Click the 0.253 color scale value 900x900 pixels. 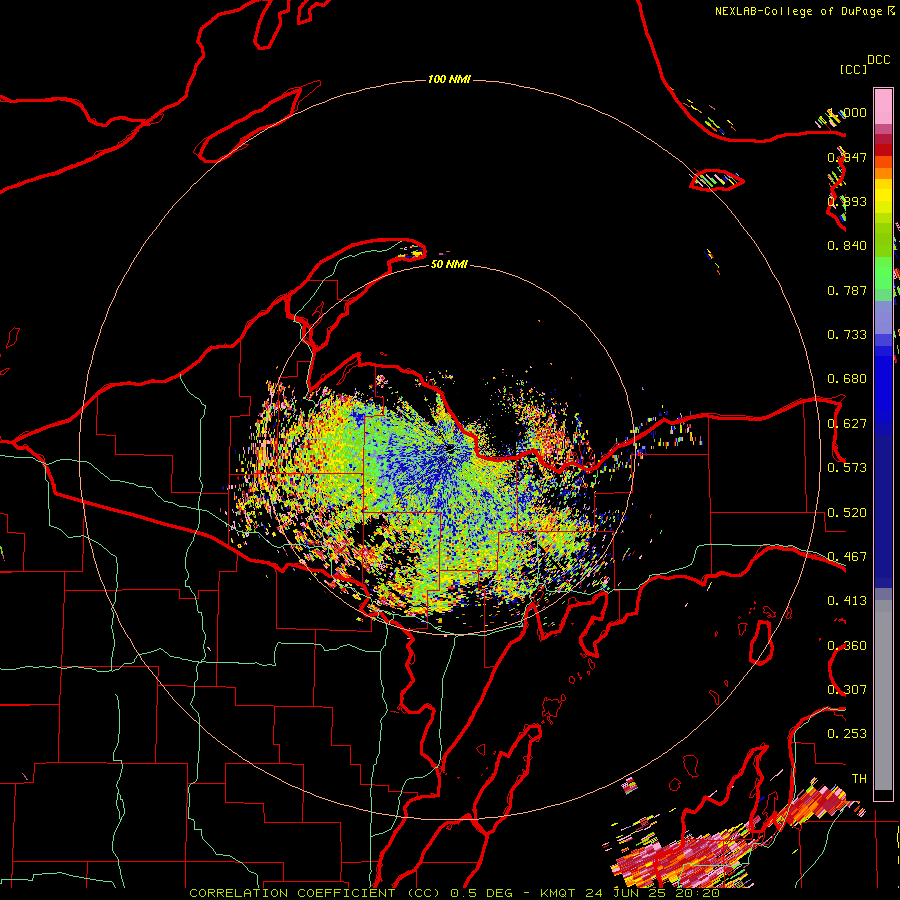(847, 734)
